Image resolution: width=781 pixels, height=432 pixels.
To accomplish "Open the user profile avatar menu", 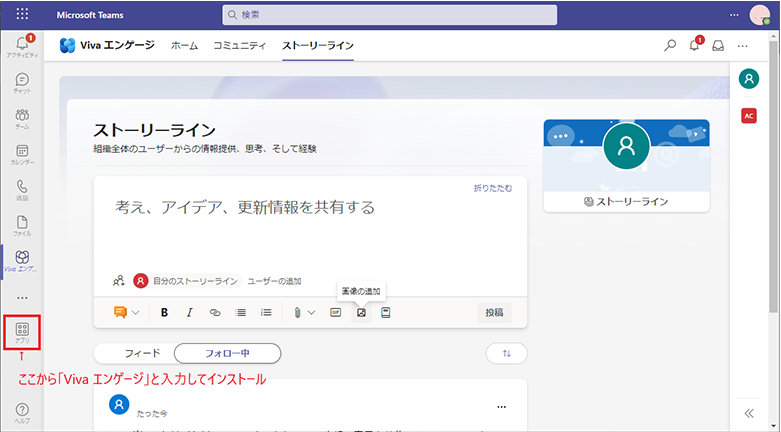I will pyautogui.click(x=760, y=15).
